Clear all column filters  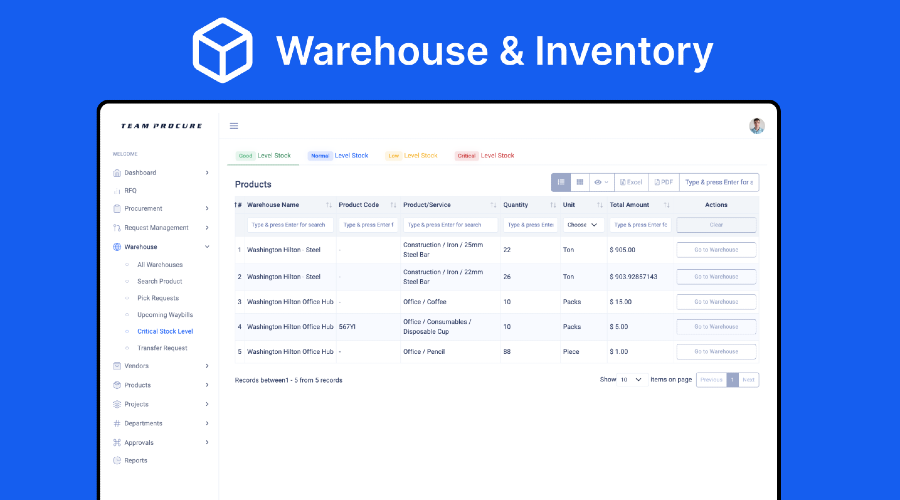716,225
